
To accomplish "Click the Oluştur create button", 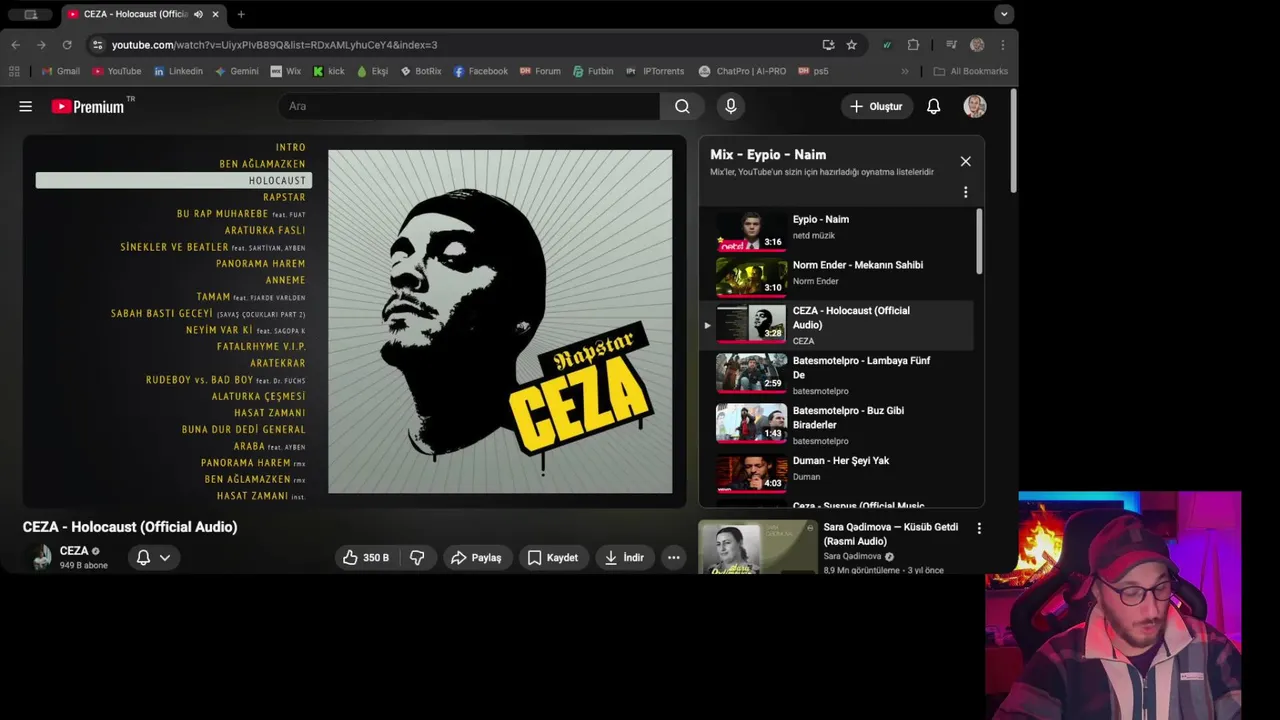I will click(876, 106).
